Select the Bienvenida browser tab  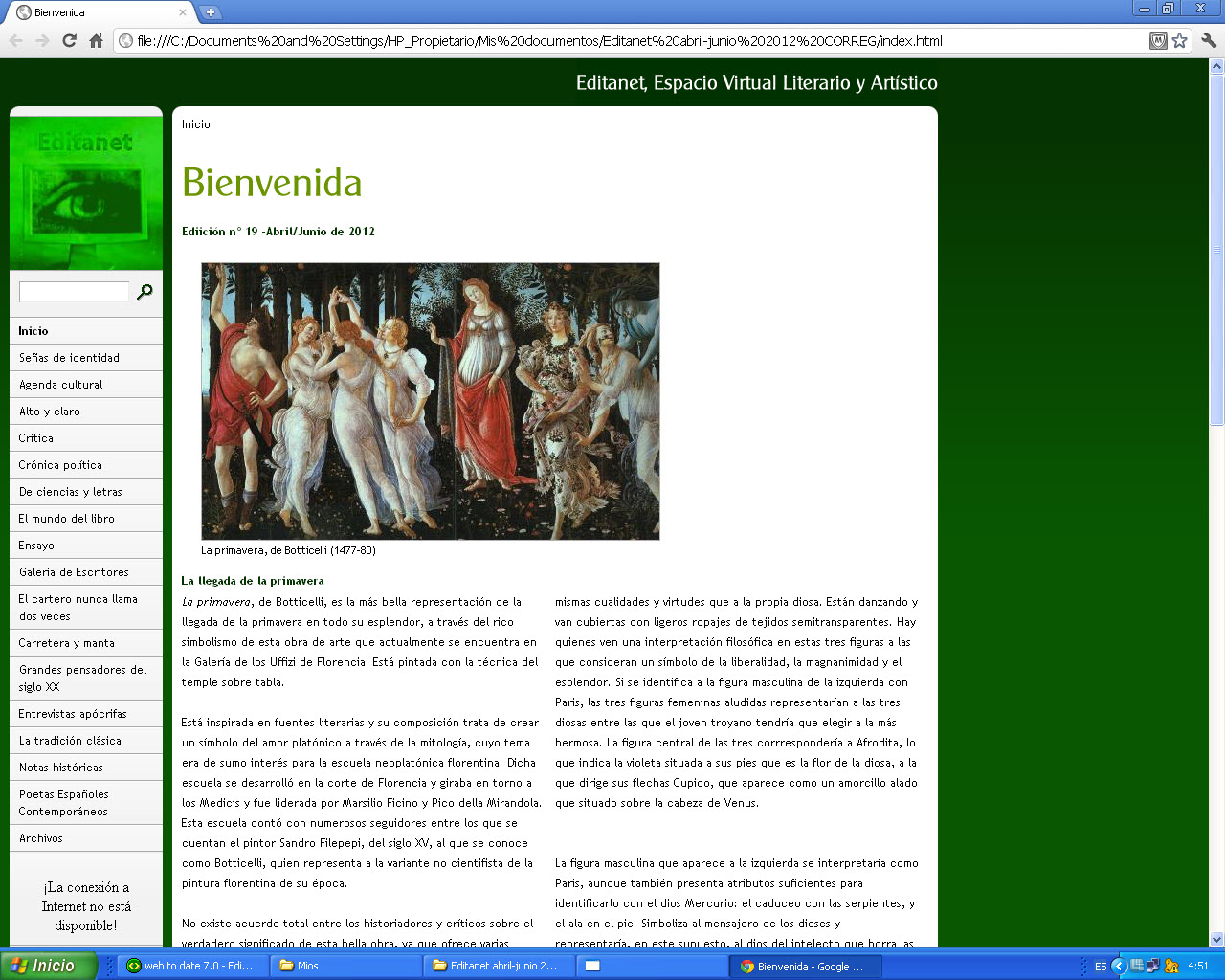(x=99, y=12)
